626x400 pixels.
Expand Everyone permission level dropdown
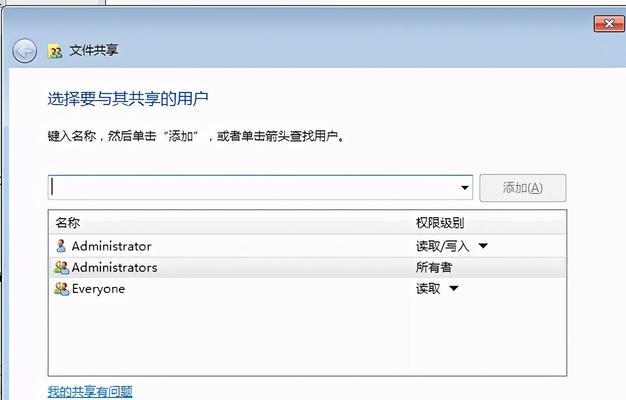[x=454, y=288]
